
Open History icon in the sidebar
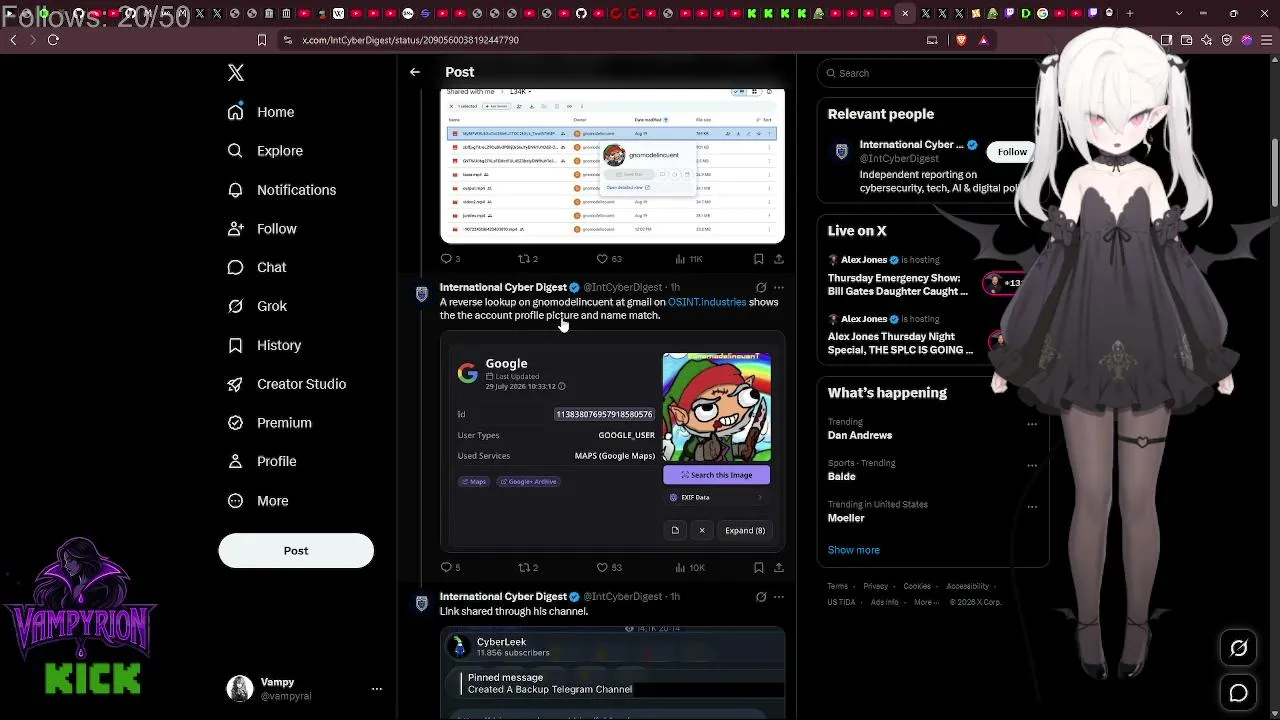point(235,345)
